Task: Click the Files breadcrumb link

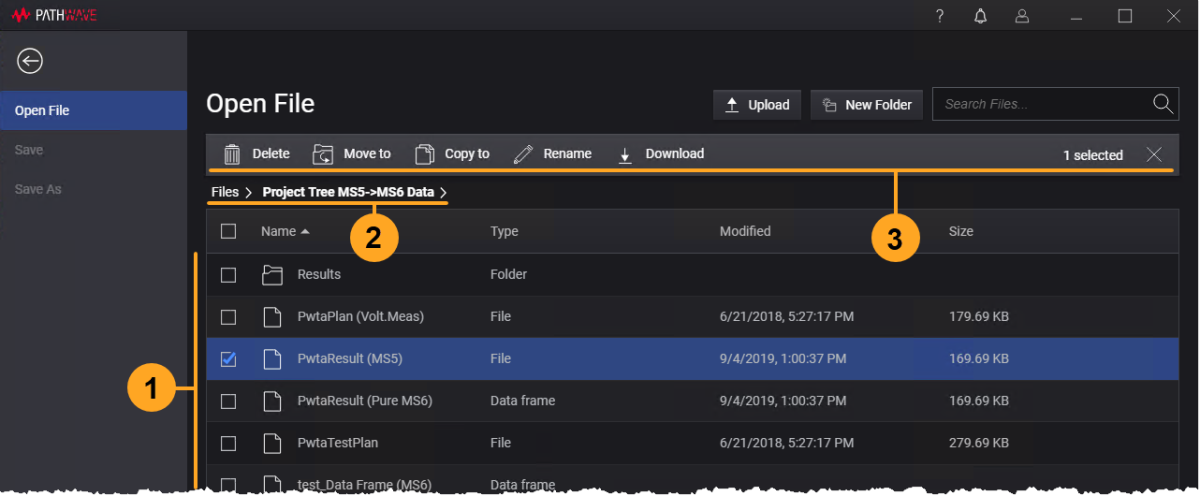Action: [x=224, y=191]
